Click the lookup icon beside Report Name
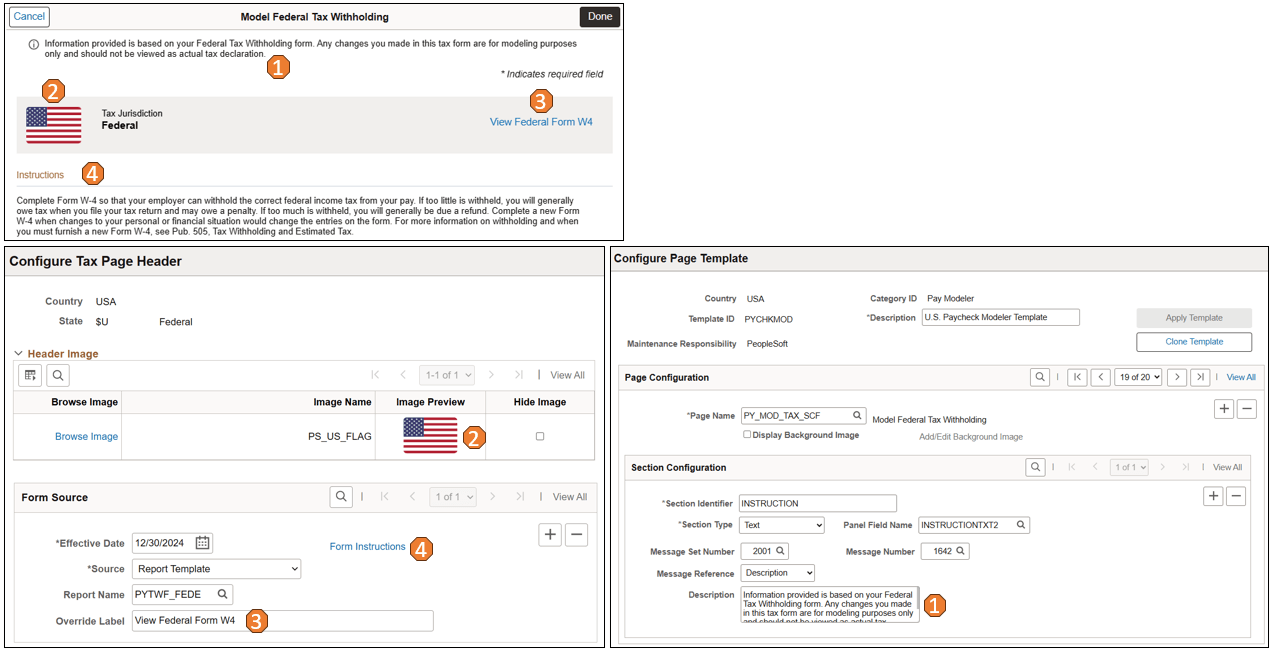 223,593
